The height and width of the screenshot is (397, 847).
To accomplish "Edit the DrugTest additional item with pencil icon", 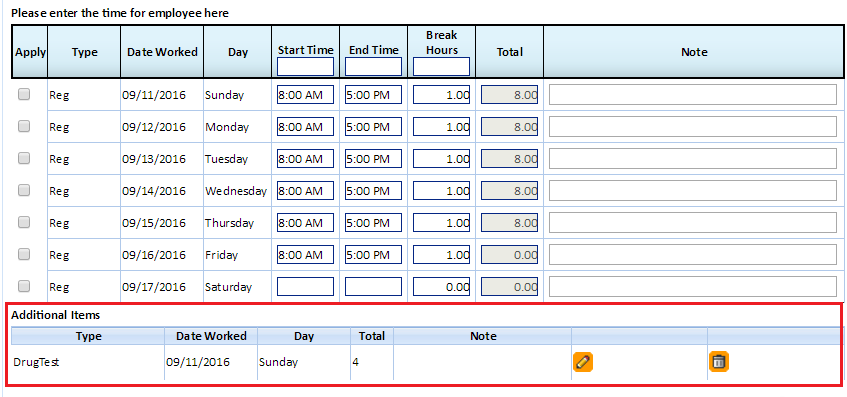I will pos(582,362).
